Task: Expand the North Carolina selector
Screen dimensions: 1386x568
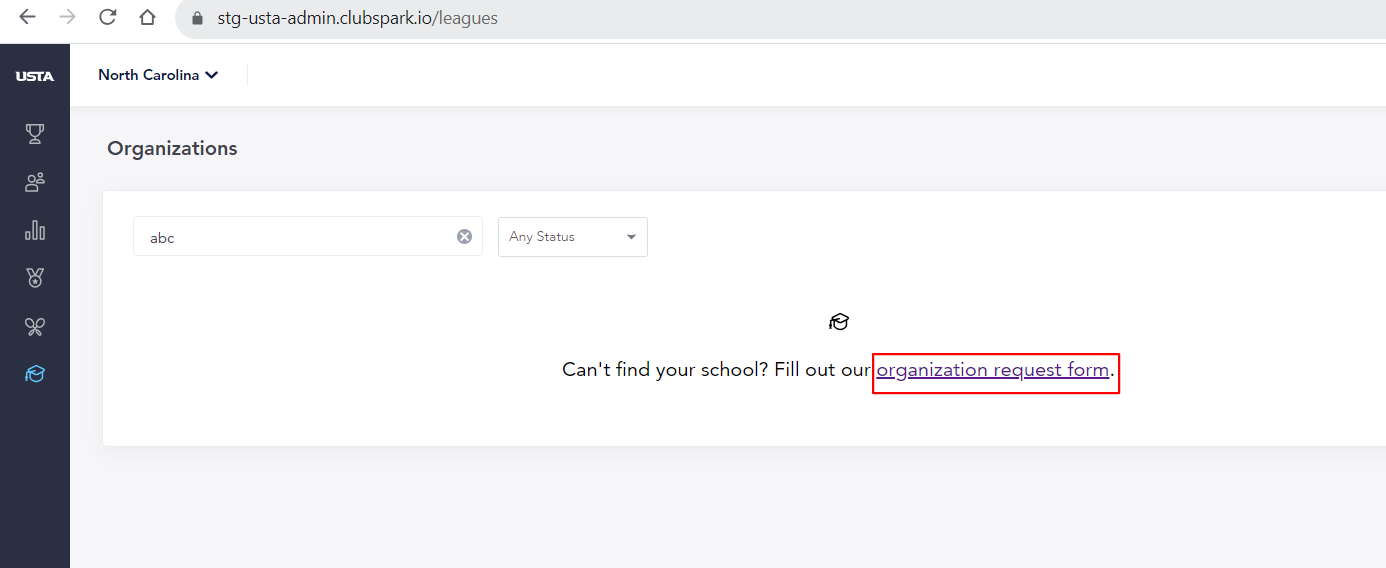Action: (158, 75)
